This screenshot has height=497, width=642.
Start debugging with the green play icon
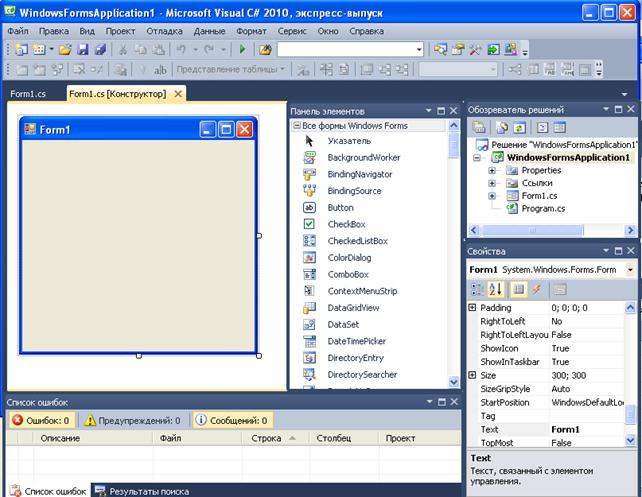242,50
